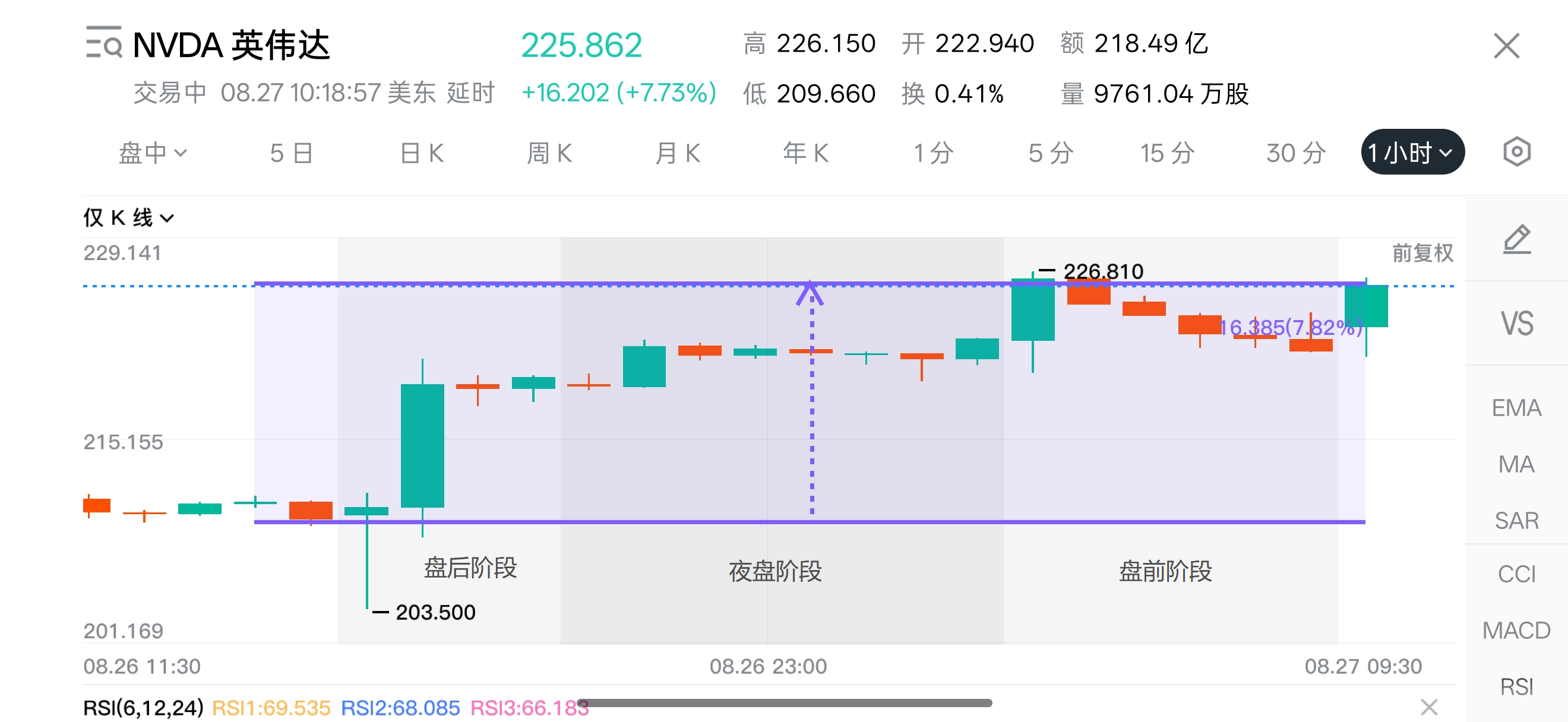Switch to the 日K chart tab

[x=422, y=153]
